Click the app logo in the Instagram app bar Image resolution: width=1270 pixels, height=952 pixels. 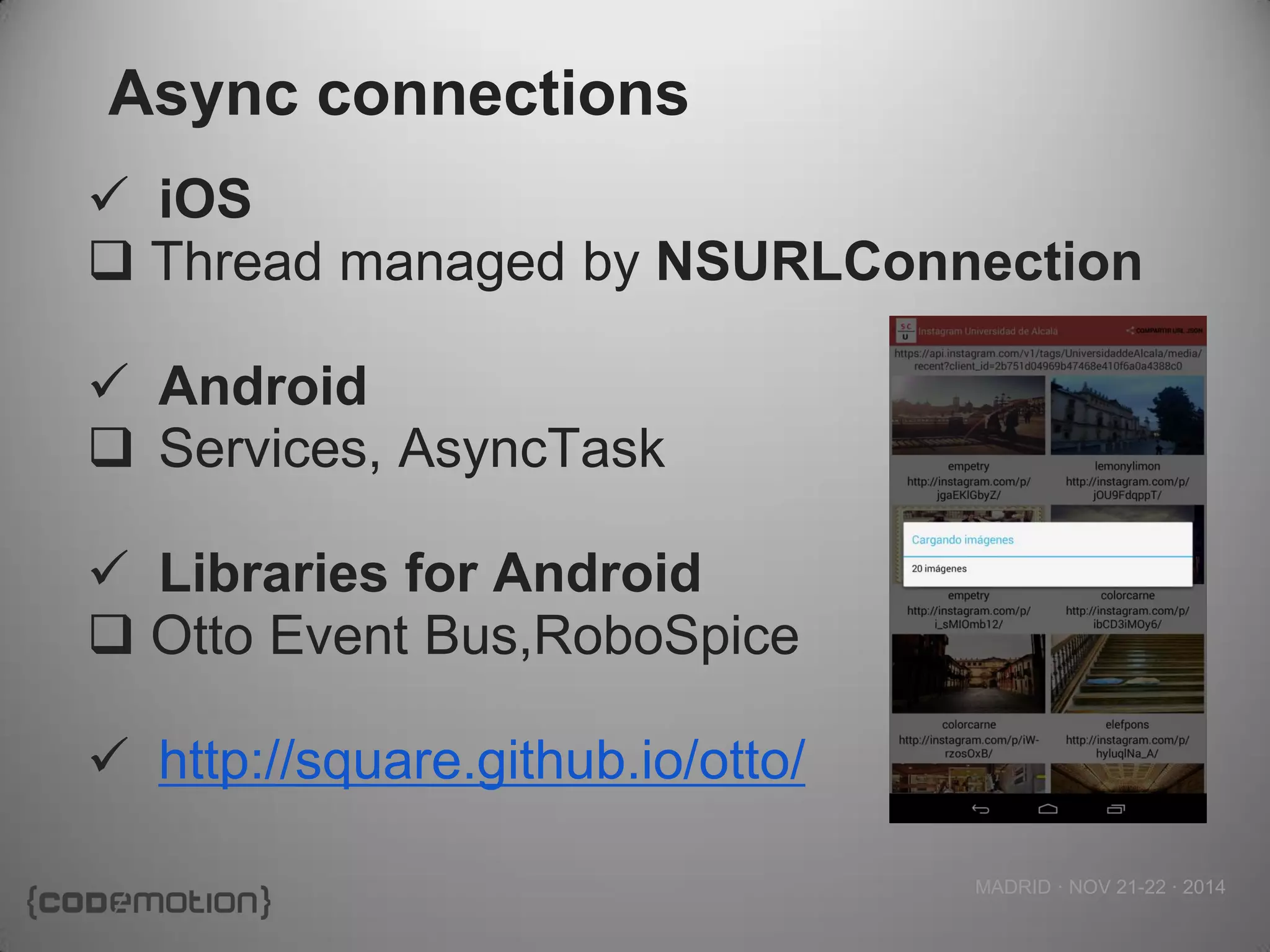point(906,331)
